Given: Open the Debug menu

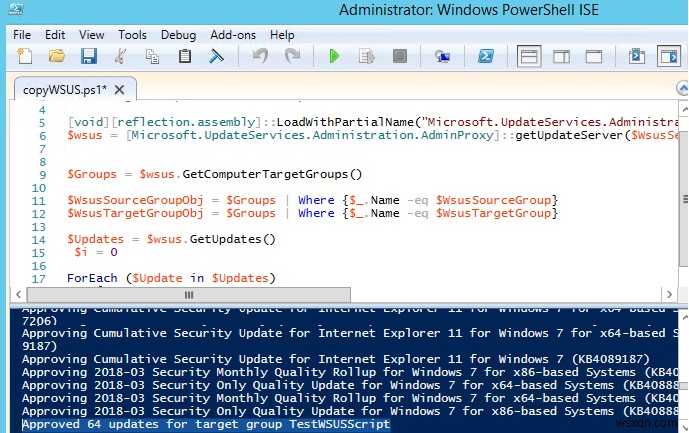Looking at the screenshot, I should click(x=178, y=35).
